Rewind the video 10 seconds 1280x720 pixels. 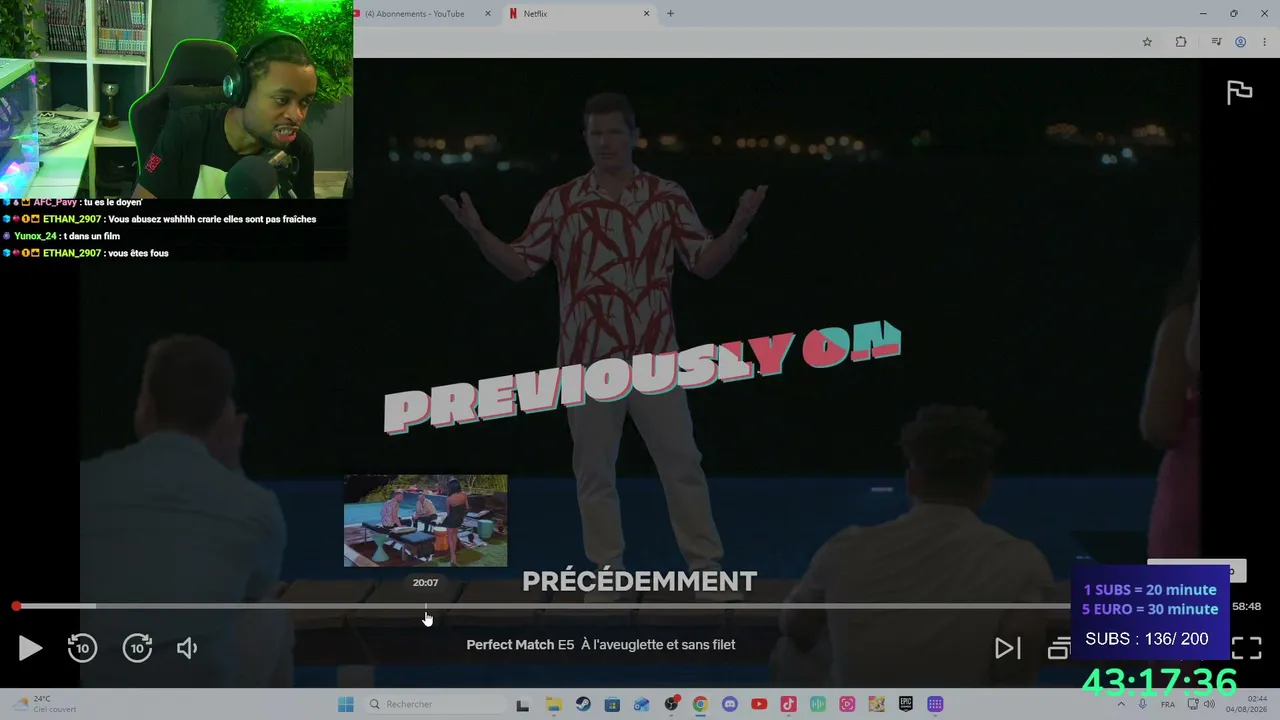point(82,648)
